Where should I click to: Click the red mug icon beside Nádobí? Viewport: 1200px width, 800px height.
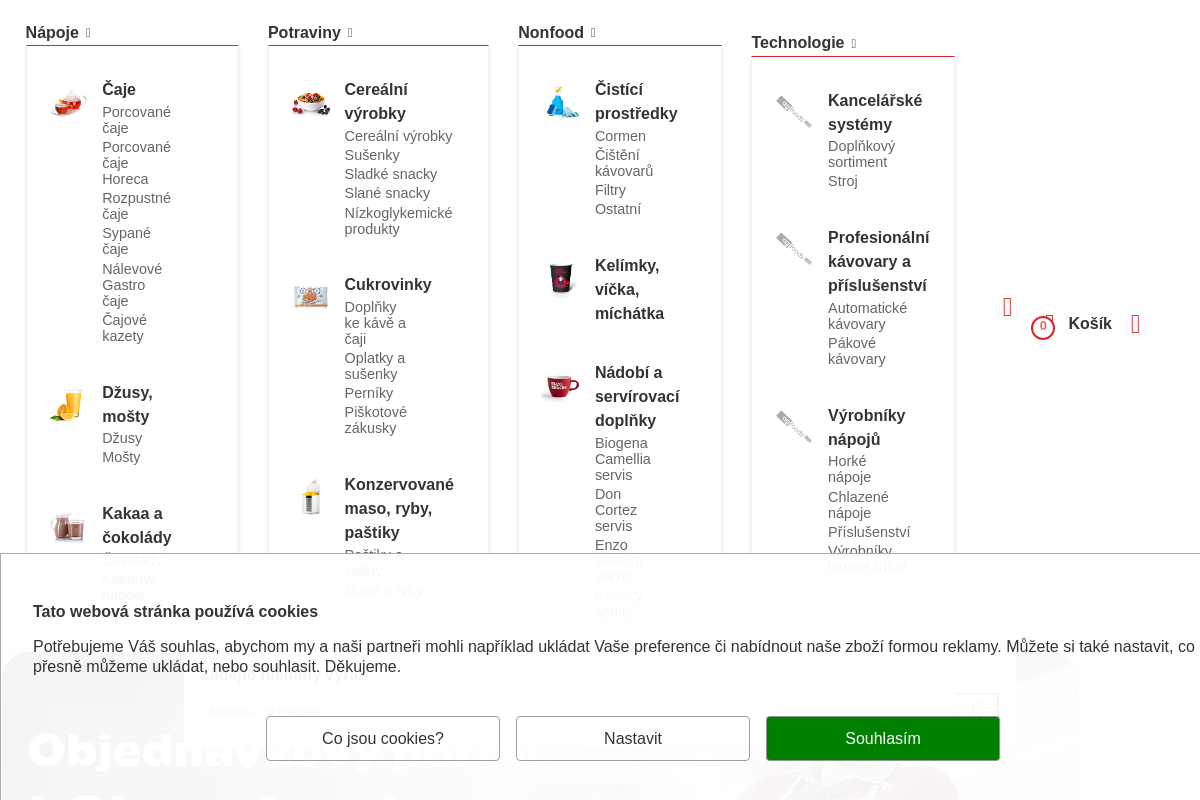(x=561, y=386)
